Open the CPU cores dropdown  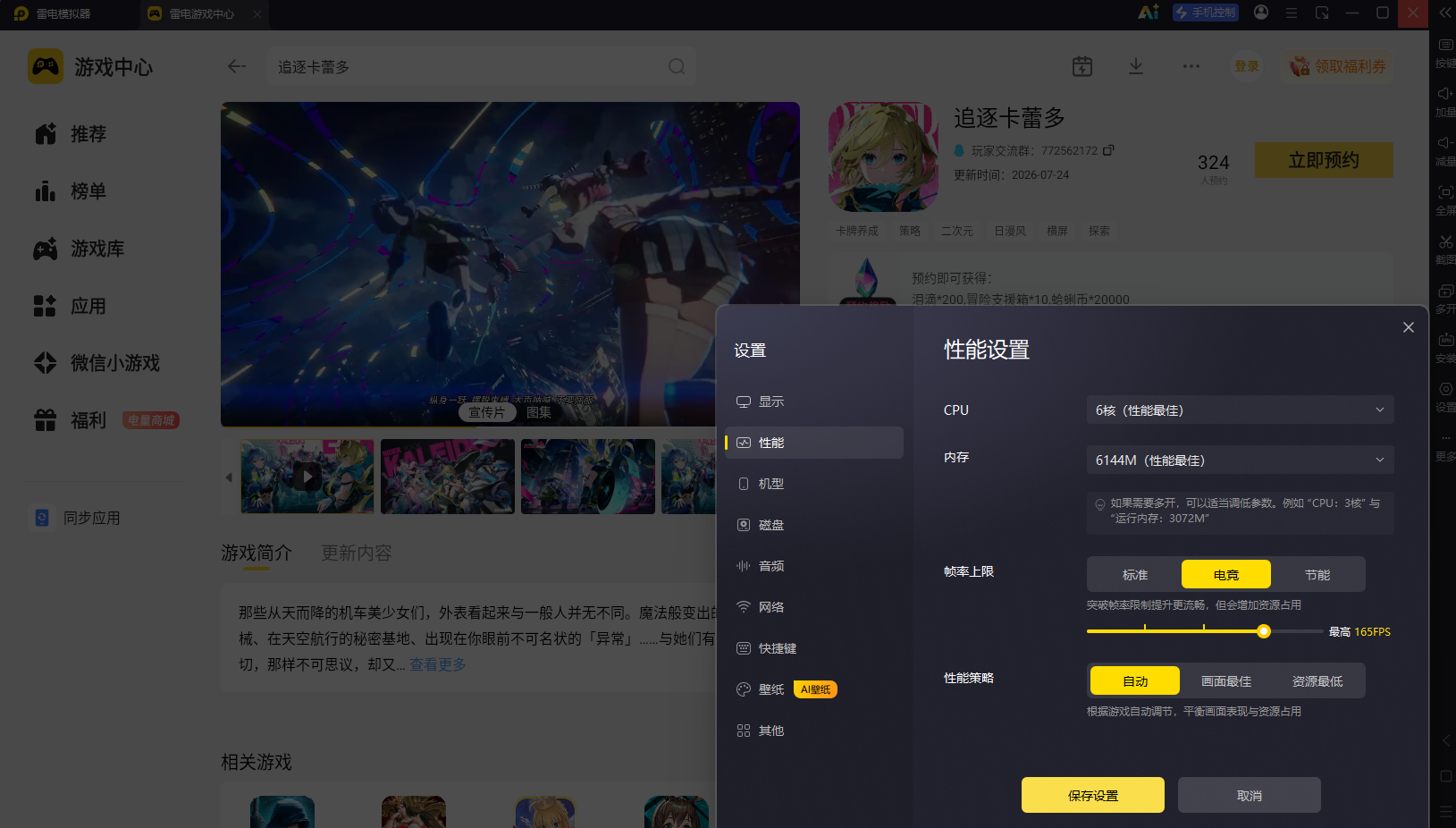tap(1241, 410)
